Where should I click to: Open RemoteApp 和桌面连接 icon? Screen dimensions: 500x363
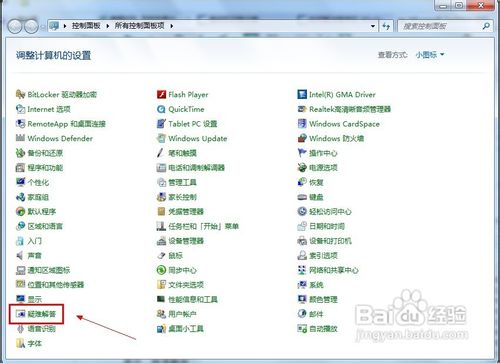(20, 124)
